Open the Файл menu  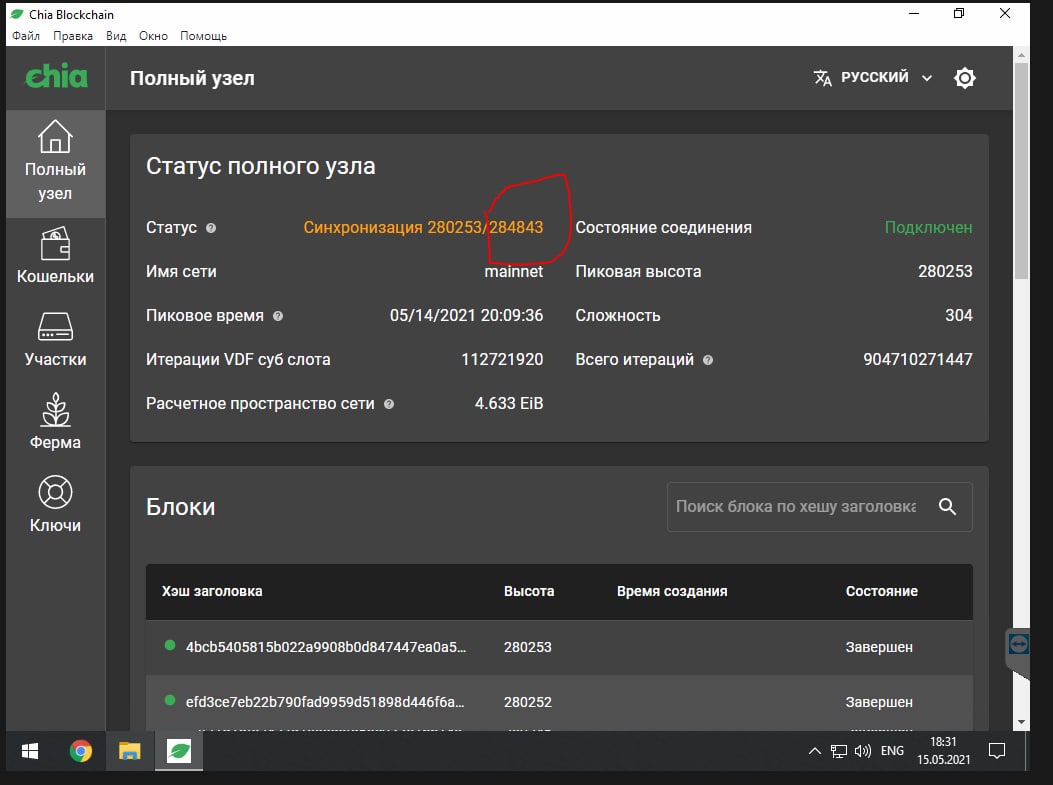click(26, 36)
